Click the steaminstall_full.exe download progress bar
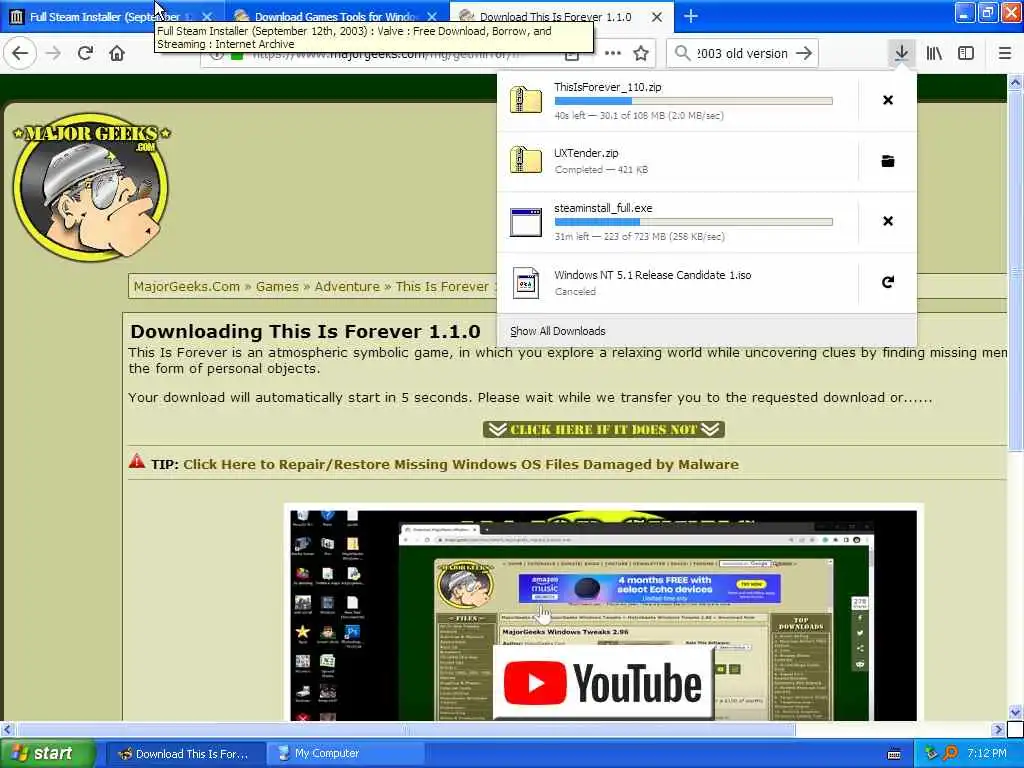Viewport: 1024px width, 768px height. pos(694,222)
